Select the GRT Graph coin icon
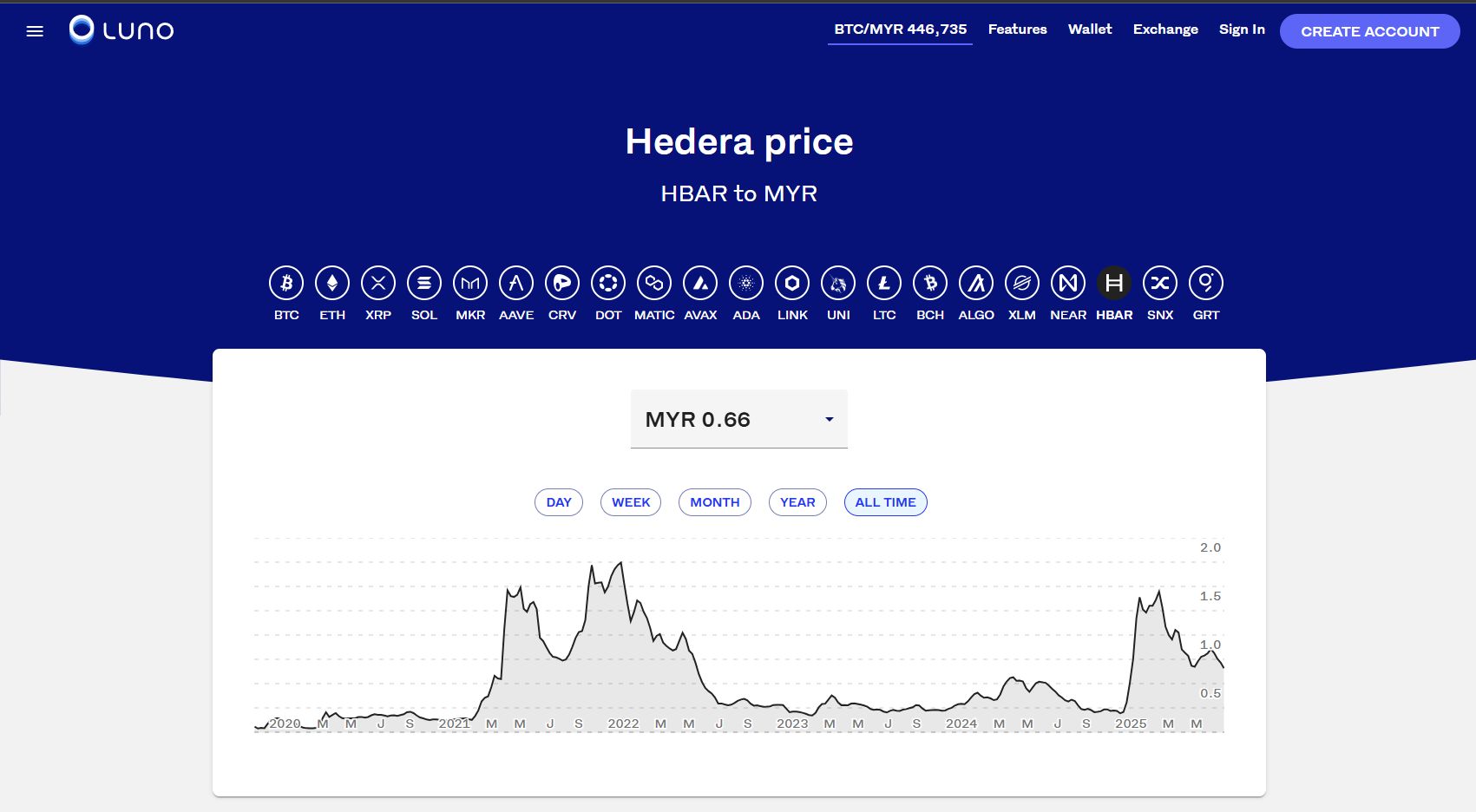The height and width of the screenshot is (812, 1476). point(1206,283)
